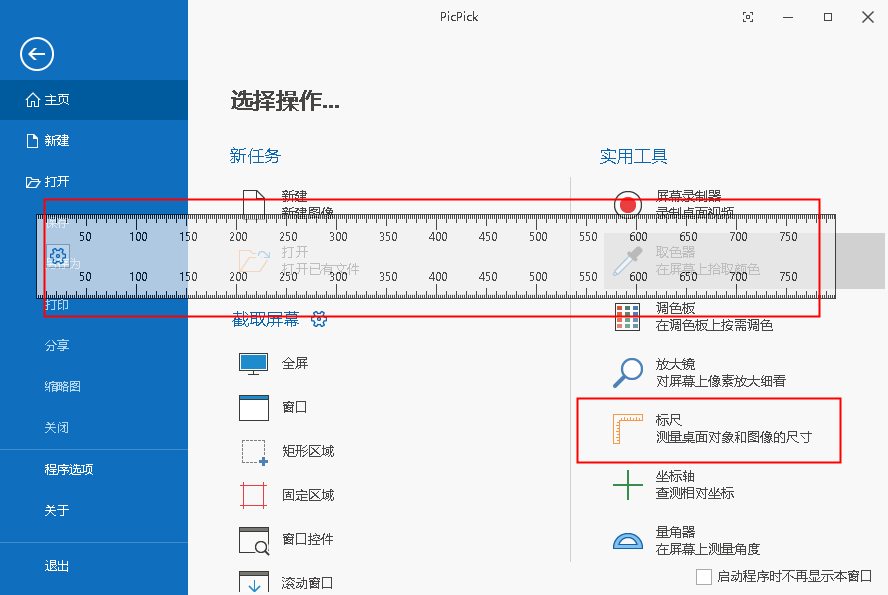Enable 启动程序时不再显示本窗口 checkbox
The height and width of the screenshot is (595, 888).
pos(704,577)
